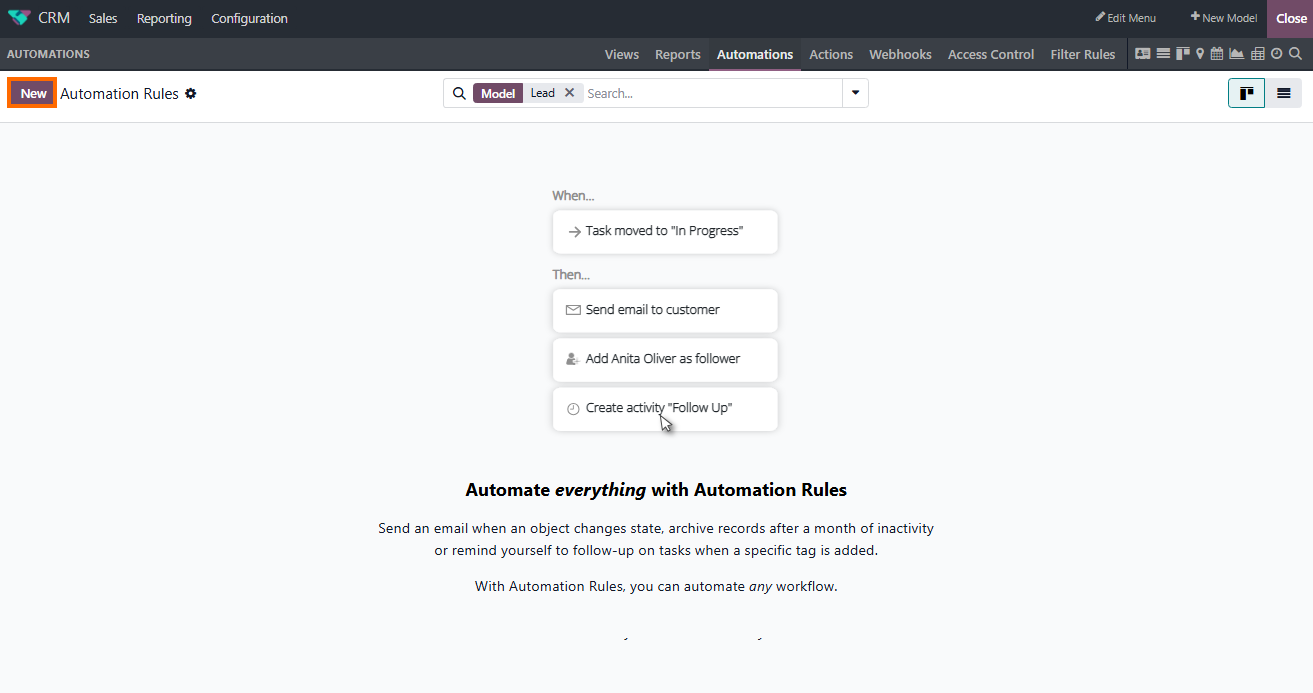Remove the Lead model filter
This screenshot has height=693, width=1313.
click(569, 92)
